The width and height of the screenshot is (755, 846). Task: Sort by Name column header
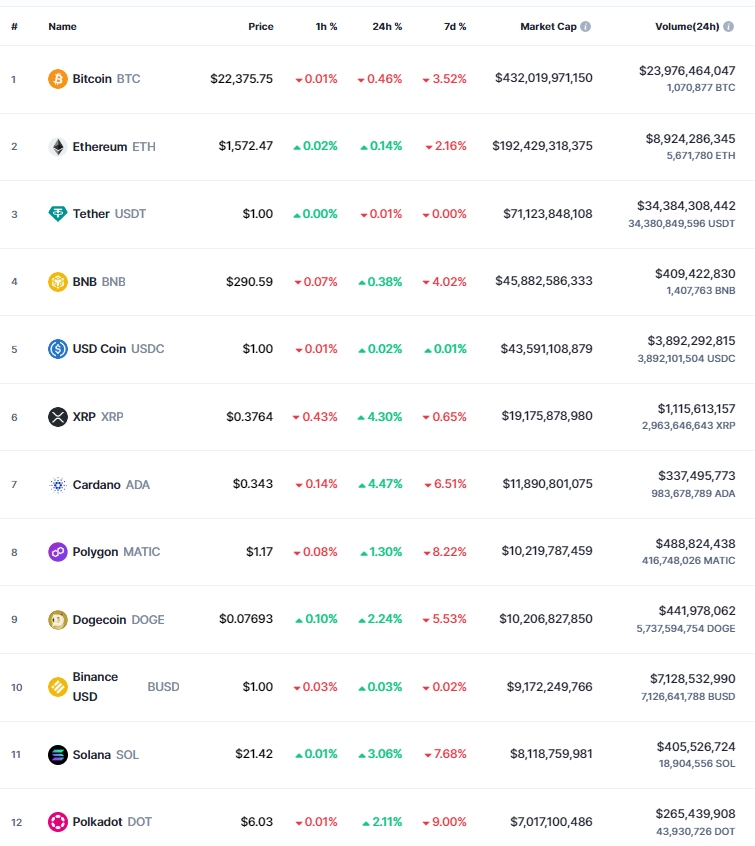(63, 26)
